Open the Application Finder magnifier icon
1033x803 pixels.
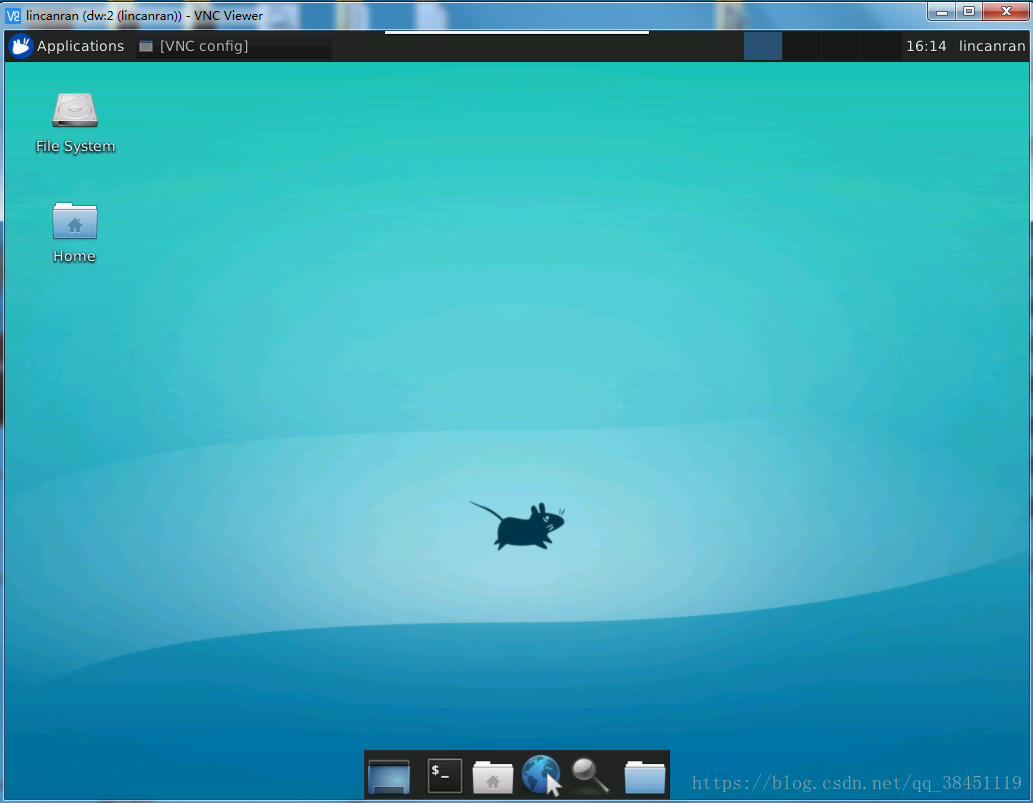click(590, 775)
